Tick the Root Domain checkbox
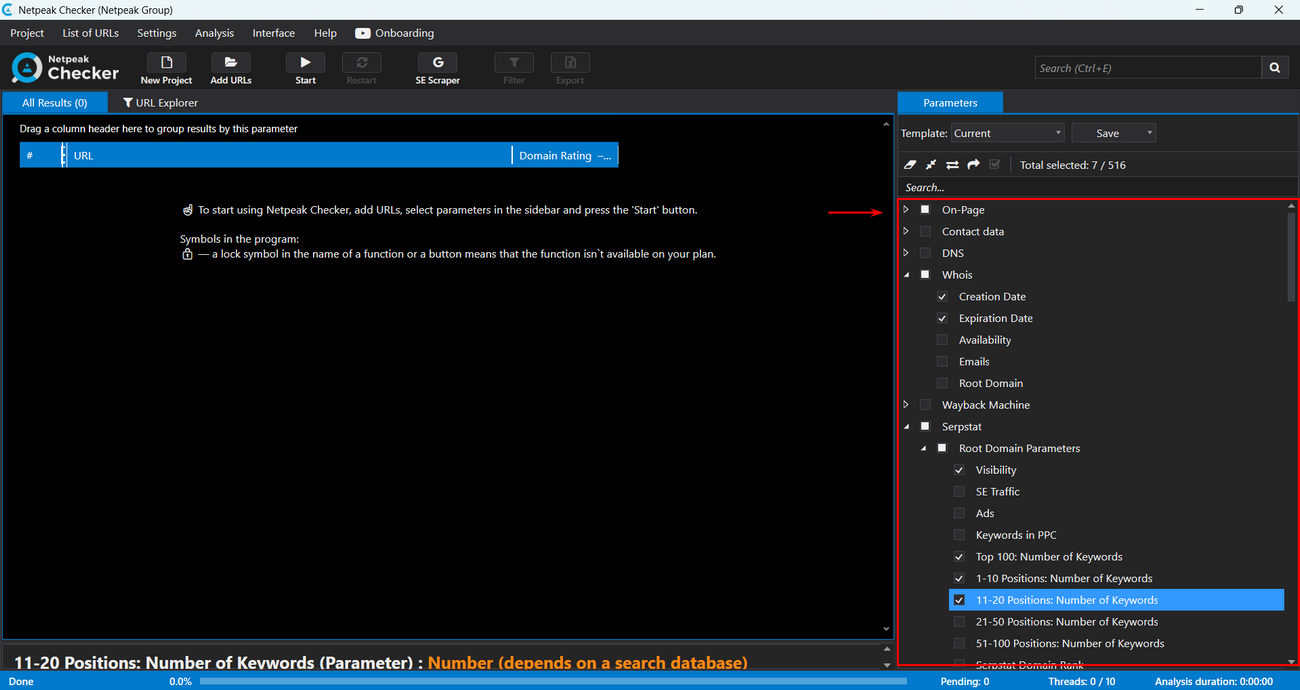1300x690 pixels. [942, 383]
